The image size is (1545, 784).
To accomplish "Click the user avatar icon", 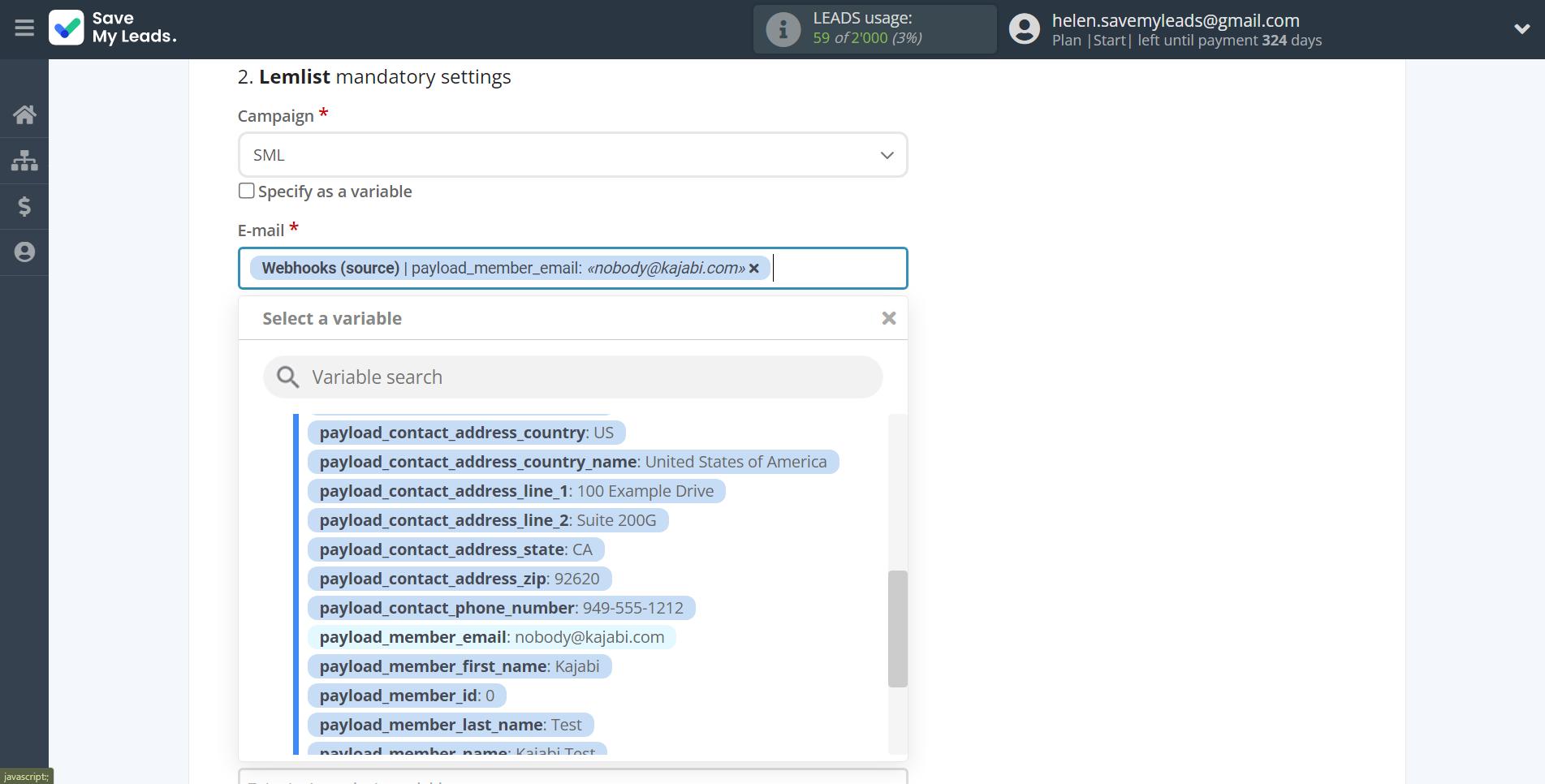I will tap(1025, 29).
